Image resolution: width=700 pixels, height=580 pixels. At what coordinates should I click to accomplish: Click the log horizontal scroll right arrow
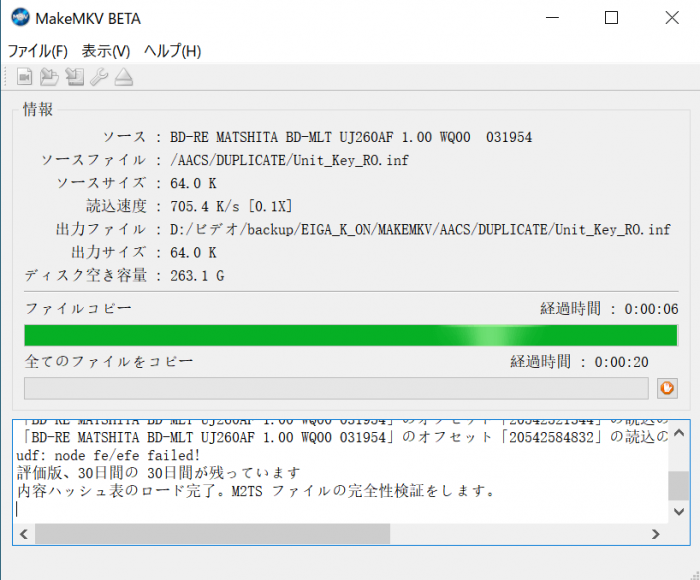coord(655,534)
